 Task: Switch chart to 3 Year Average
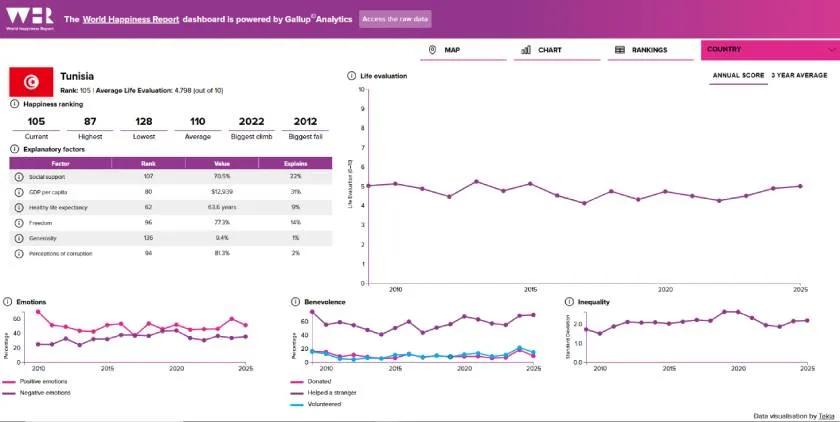(x=799, y=75)
